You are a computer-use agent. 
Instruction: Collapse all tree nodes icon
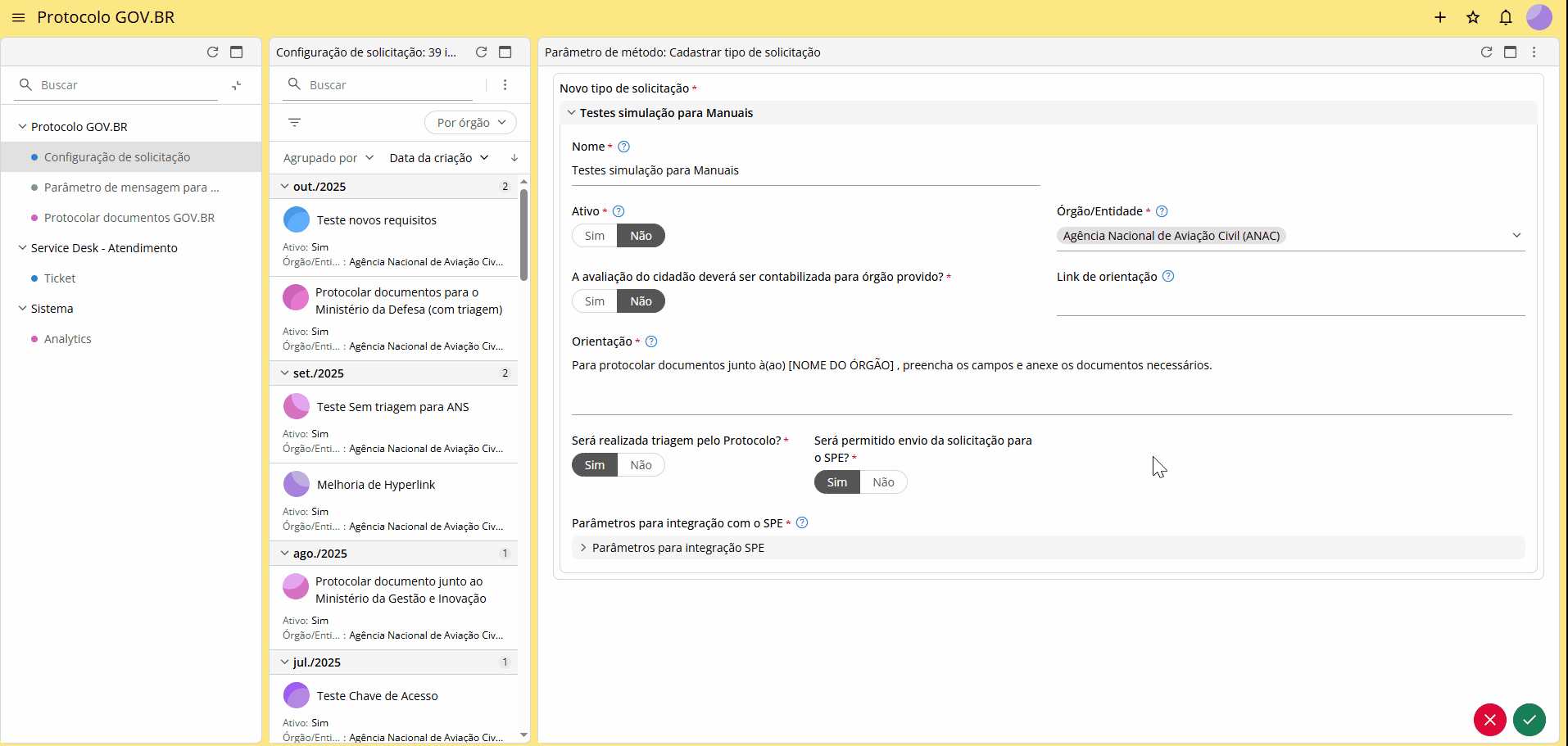[237, 85]
